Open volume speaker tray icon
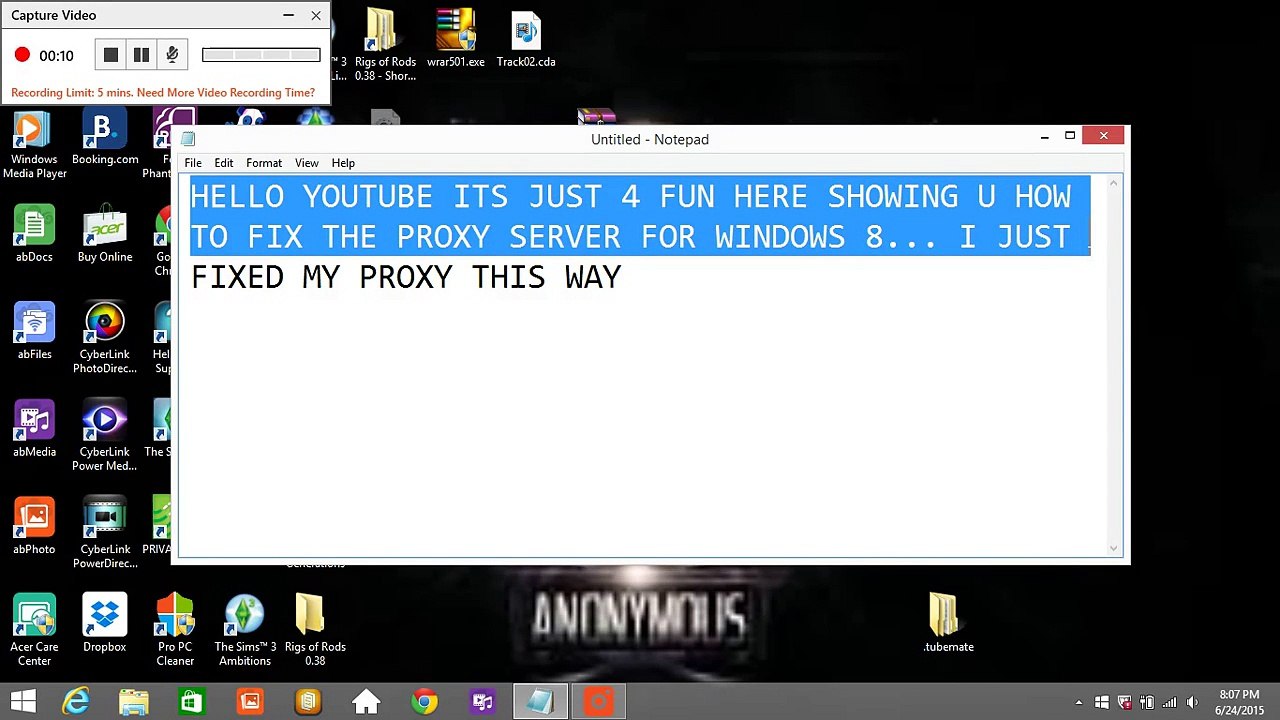 (x=1191, y=703)
